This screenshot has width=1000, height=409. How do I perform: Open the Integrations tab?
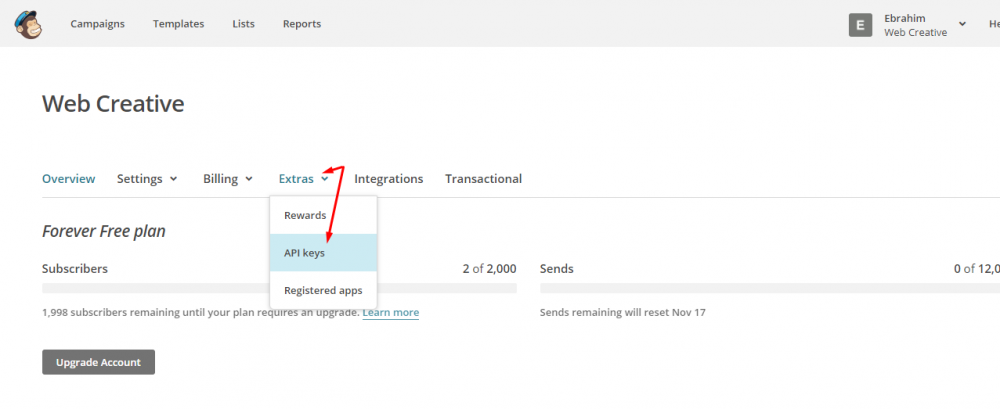(389, 179)
